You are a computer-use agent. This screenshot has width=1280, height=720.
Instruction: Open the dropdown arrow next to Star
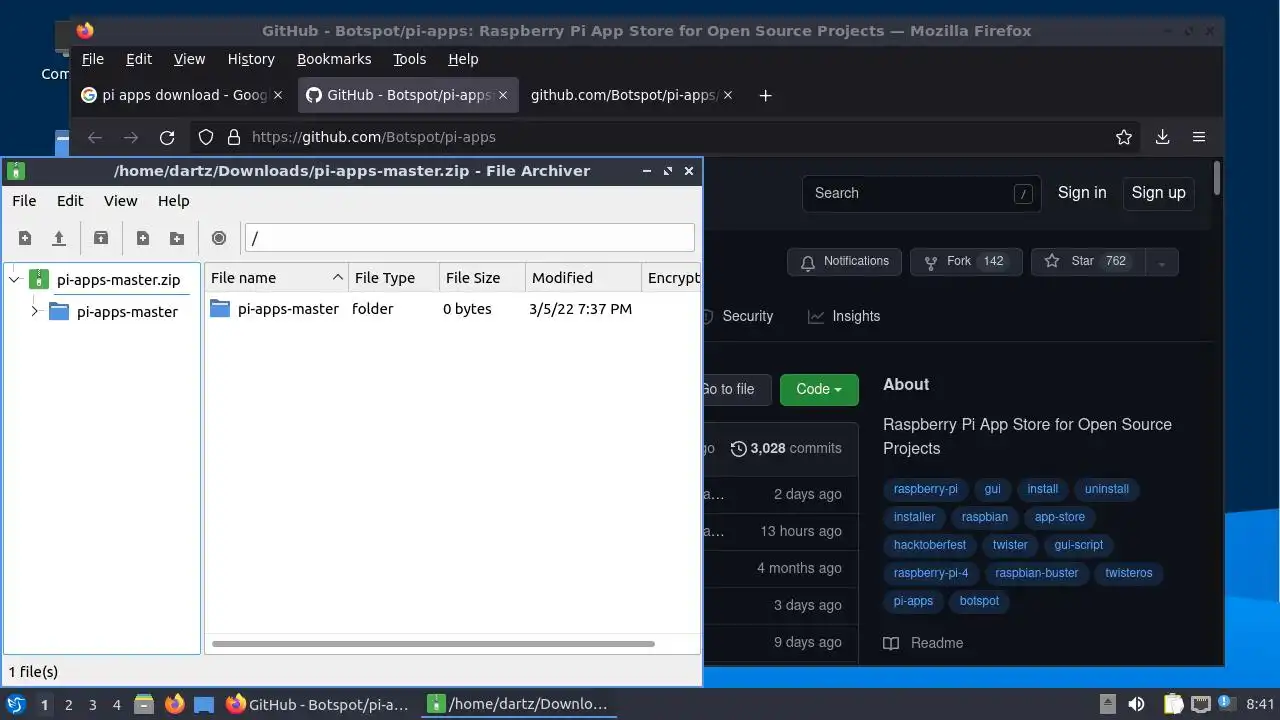pos(1161,262)
